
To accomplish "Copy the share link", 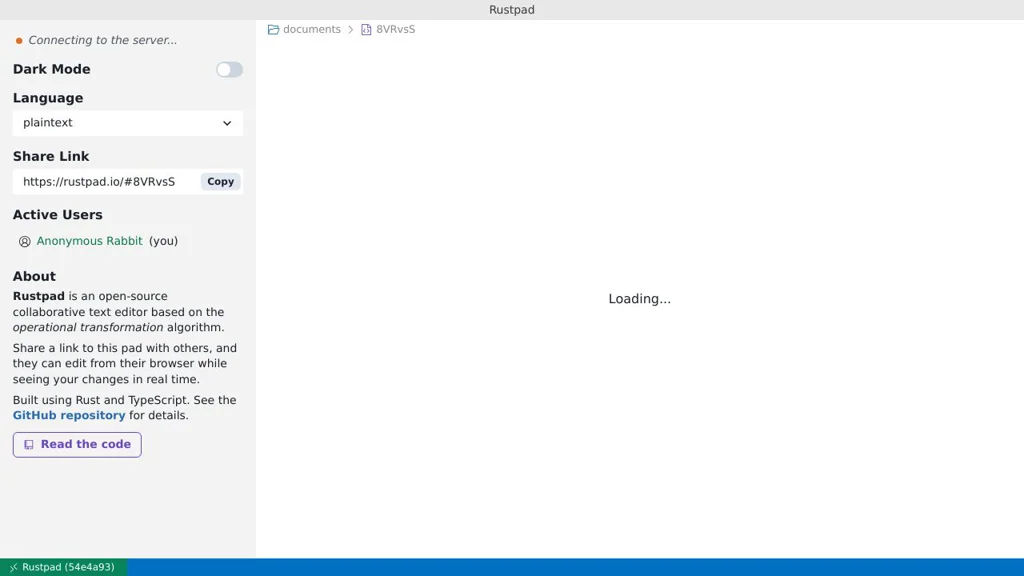I will [x=221, y=182].
